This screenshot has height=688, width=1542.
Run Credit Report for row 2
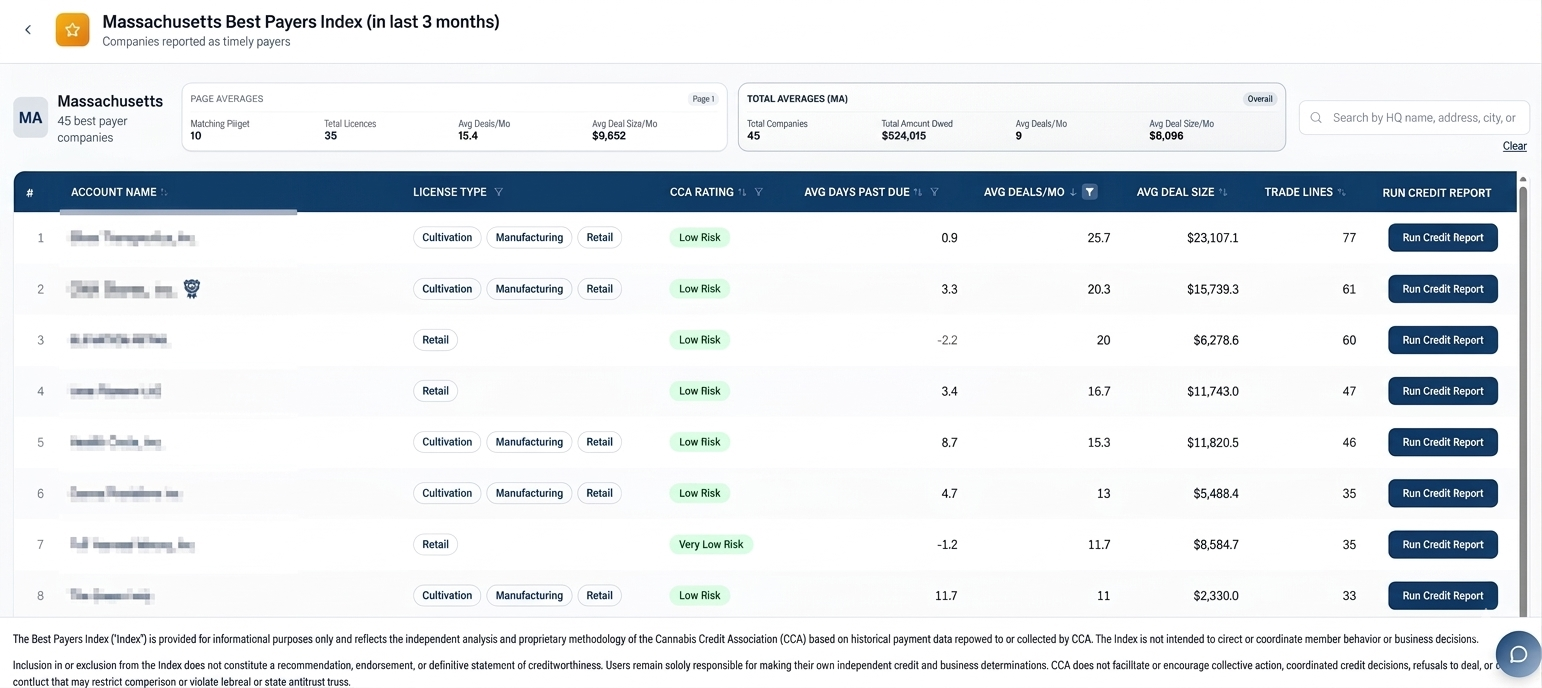point(1442,289)
